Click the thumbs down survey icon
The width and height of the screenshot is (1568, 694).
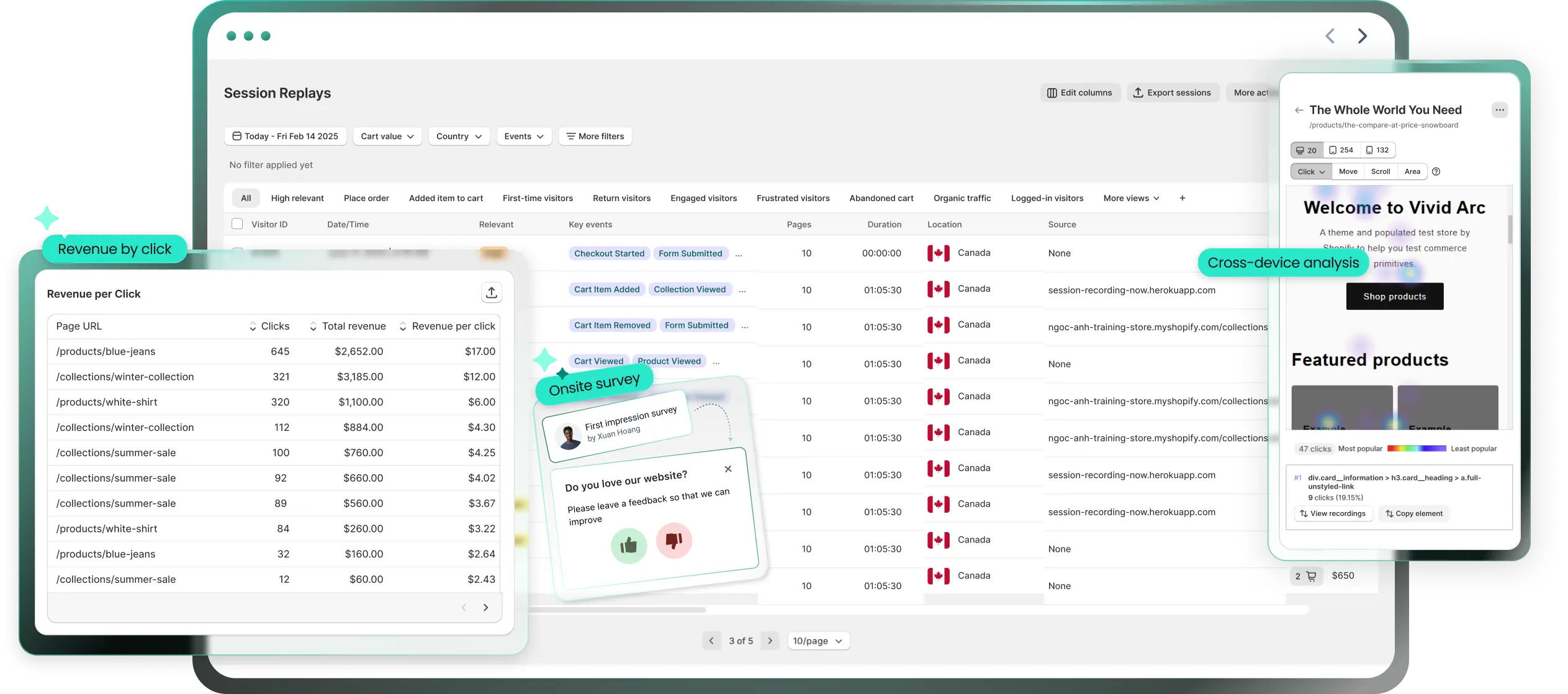(x=674, y=540)
